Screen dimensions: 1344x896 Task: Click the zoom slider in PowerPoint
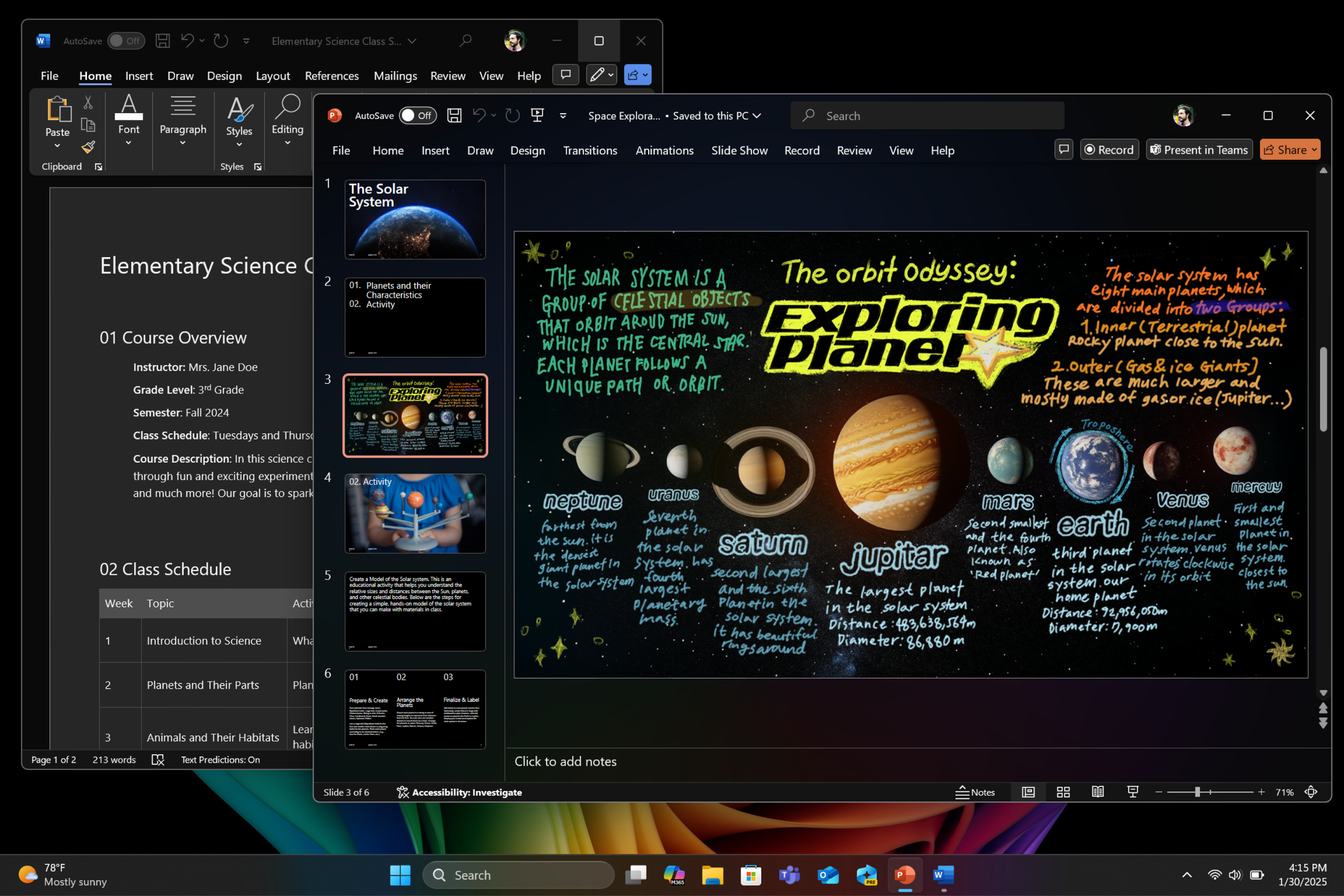[x=1197, y=792]
